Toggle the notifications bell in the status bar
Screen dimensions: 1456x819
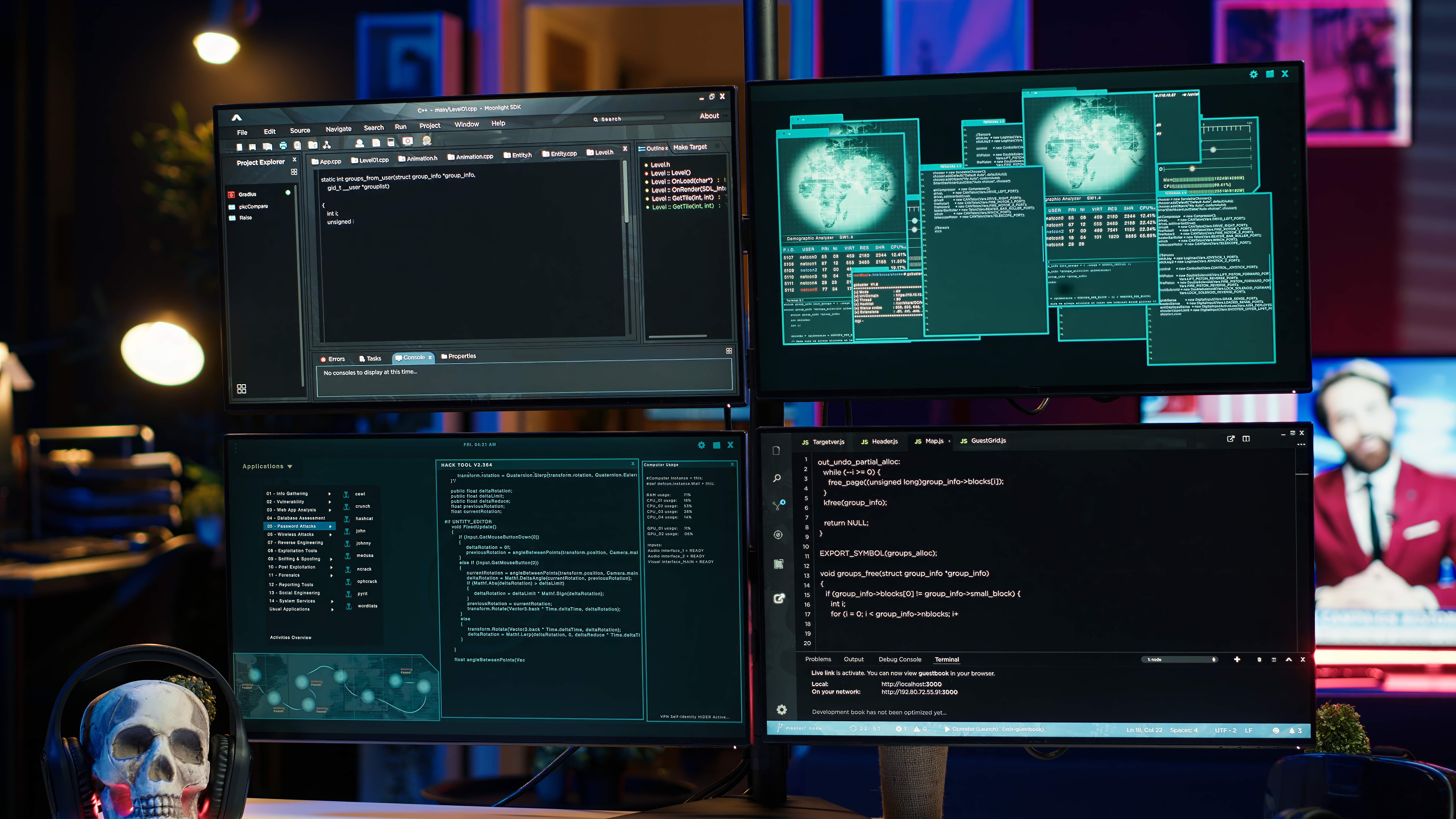click(x=1292, y=730)
